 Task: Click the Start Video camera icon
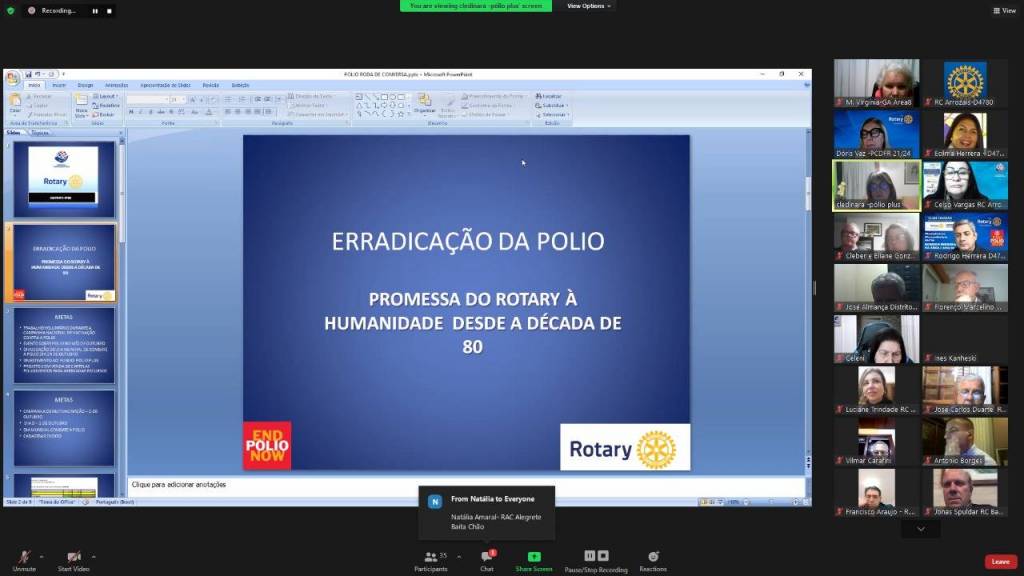pos(73,556)
